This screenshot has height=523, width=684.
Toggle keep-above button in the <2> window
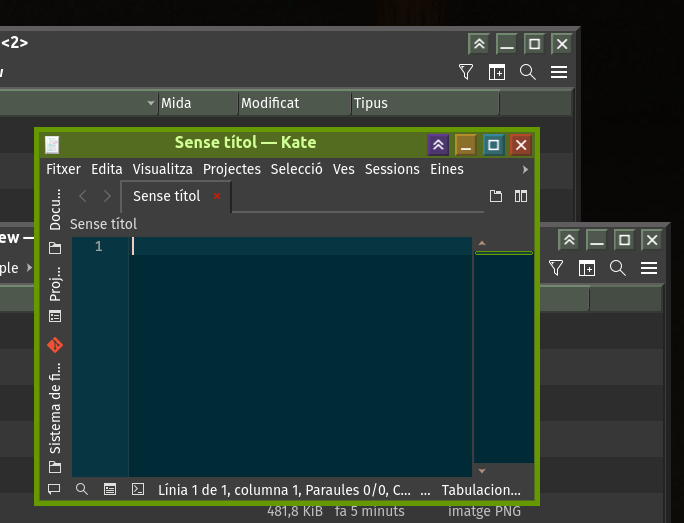(x=479, y=44)
